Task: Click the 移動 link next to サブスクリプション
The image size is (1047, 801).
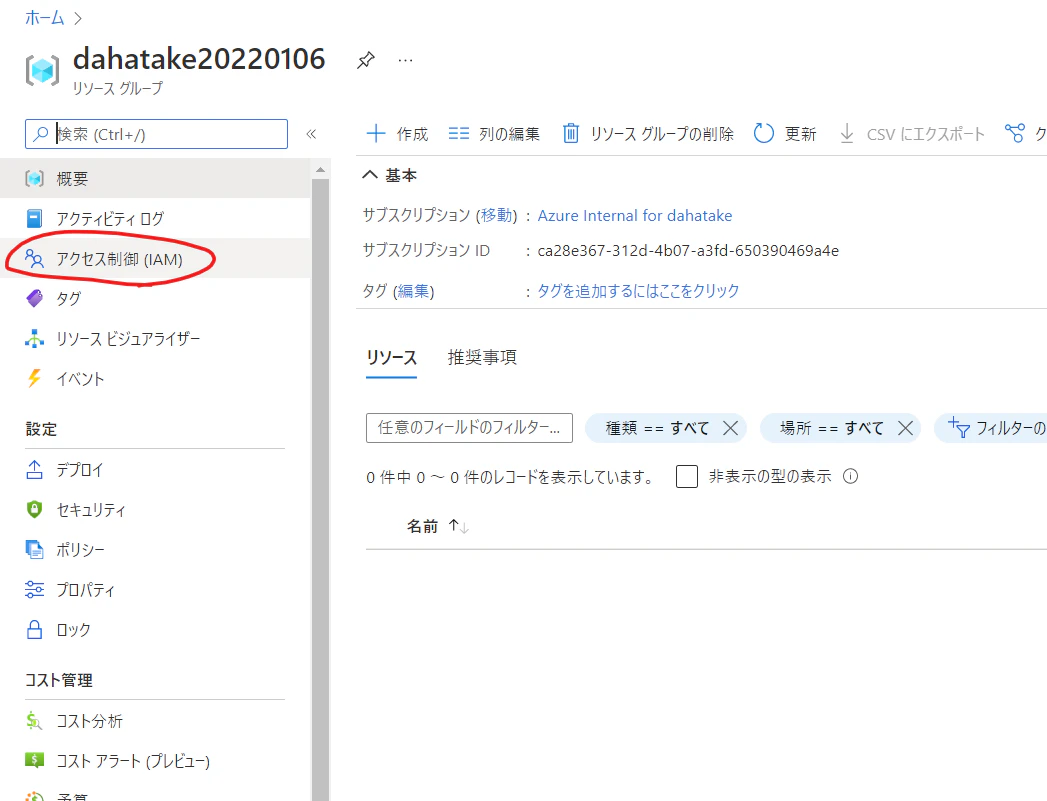Action: click(x=497, y=215)
